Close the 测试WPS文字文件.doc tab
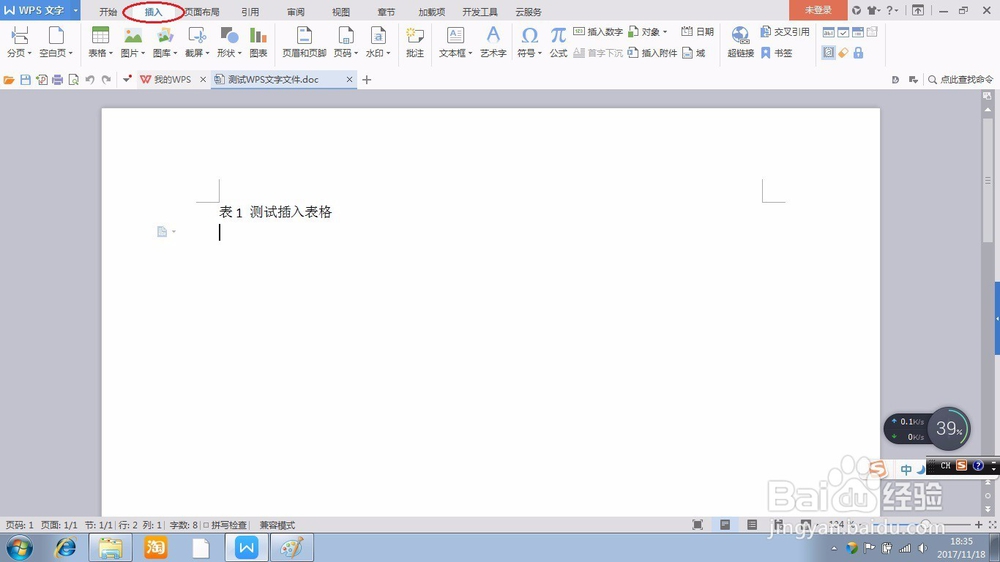This screenshot has height=562, width=1000. [x=349, y=80]
